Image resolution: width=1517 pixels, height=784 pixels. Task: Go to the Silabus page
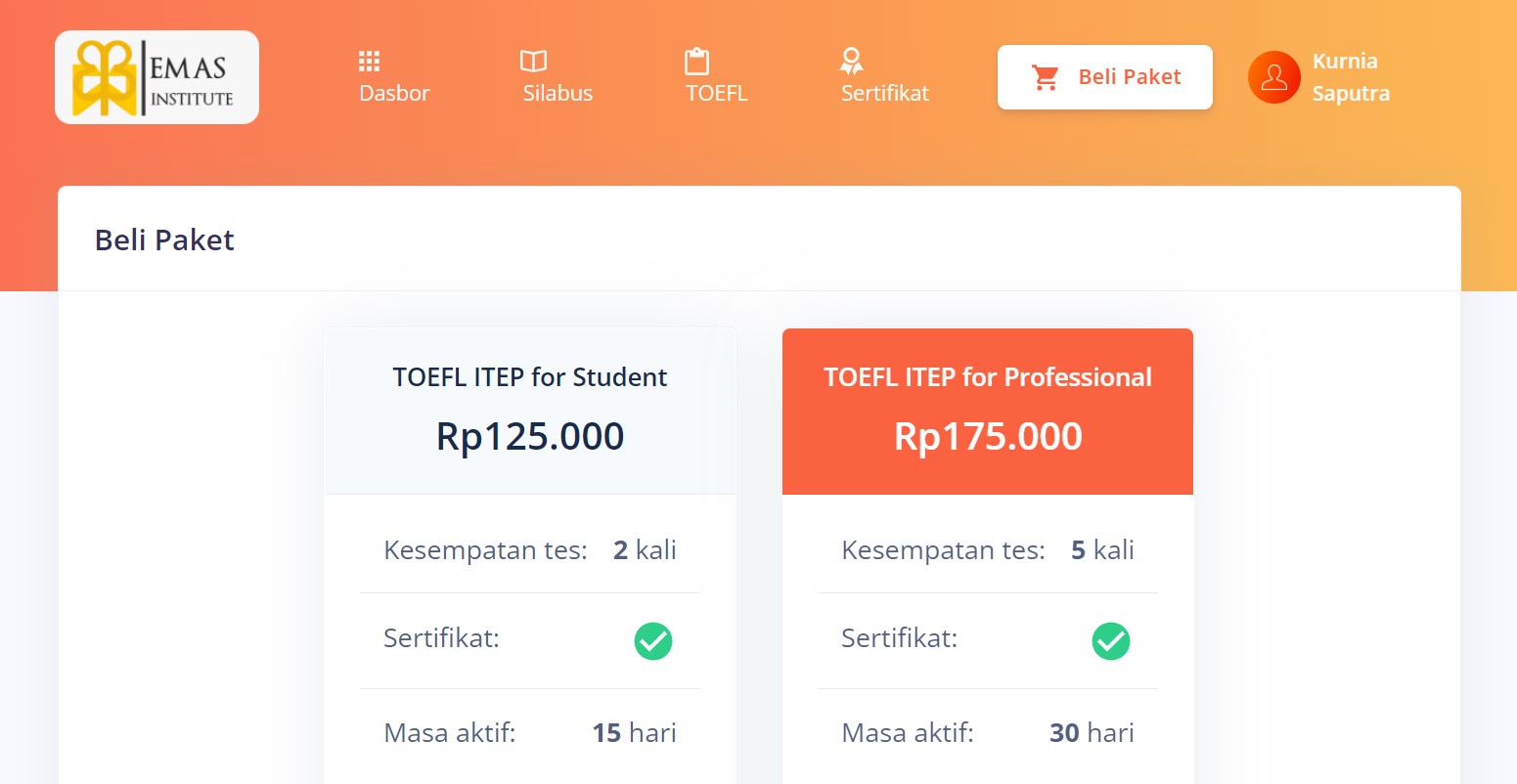pos(558,93)
